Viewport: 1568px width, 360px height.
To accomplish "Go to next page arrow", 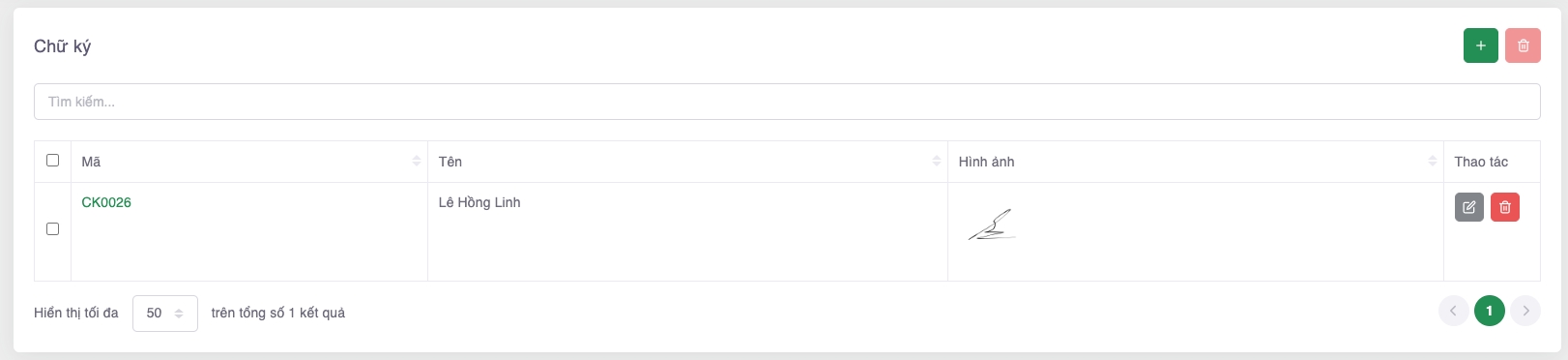I will (1525, 311).
